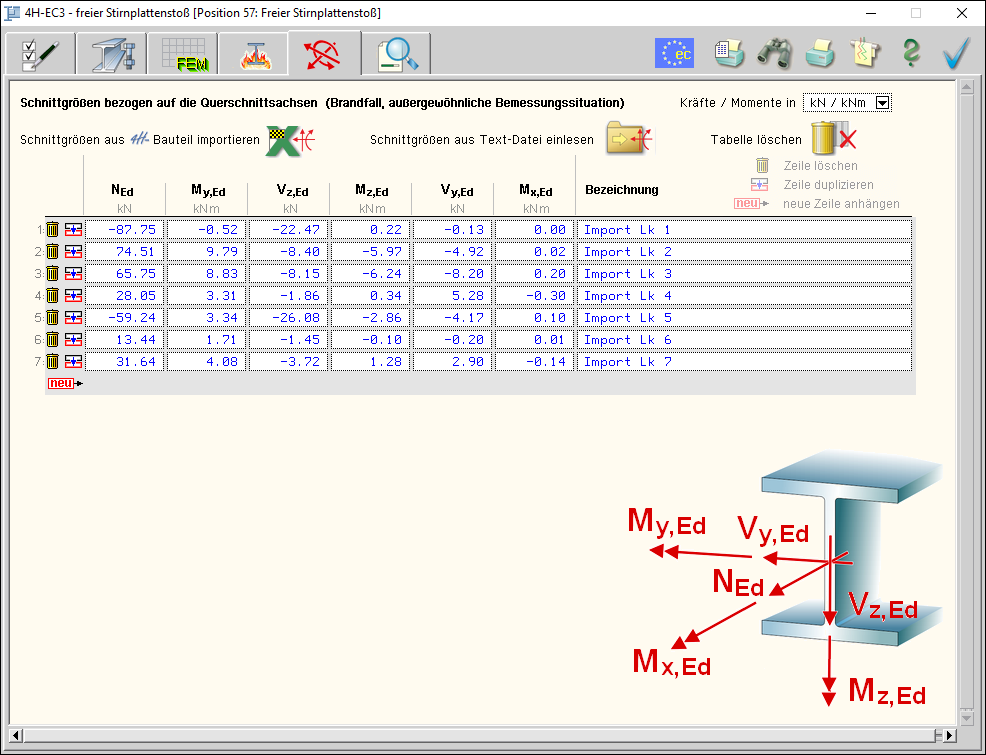Append a new row with neu button
The width and height of the screenshot is (986, 755).
65,383
